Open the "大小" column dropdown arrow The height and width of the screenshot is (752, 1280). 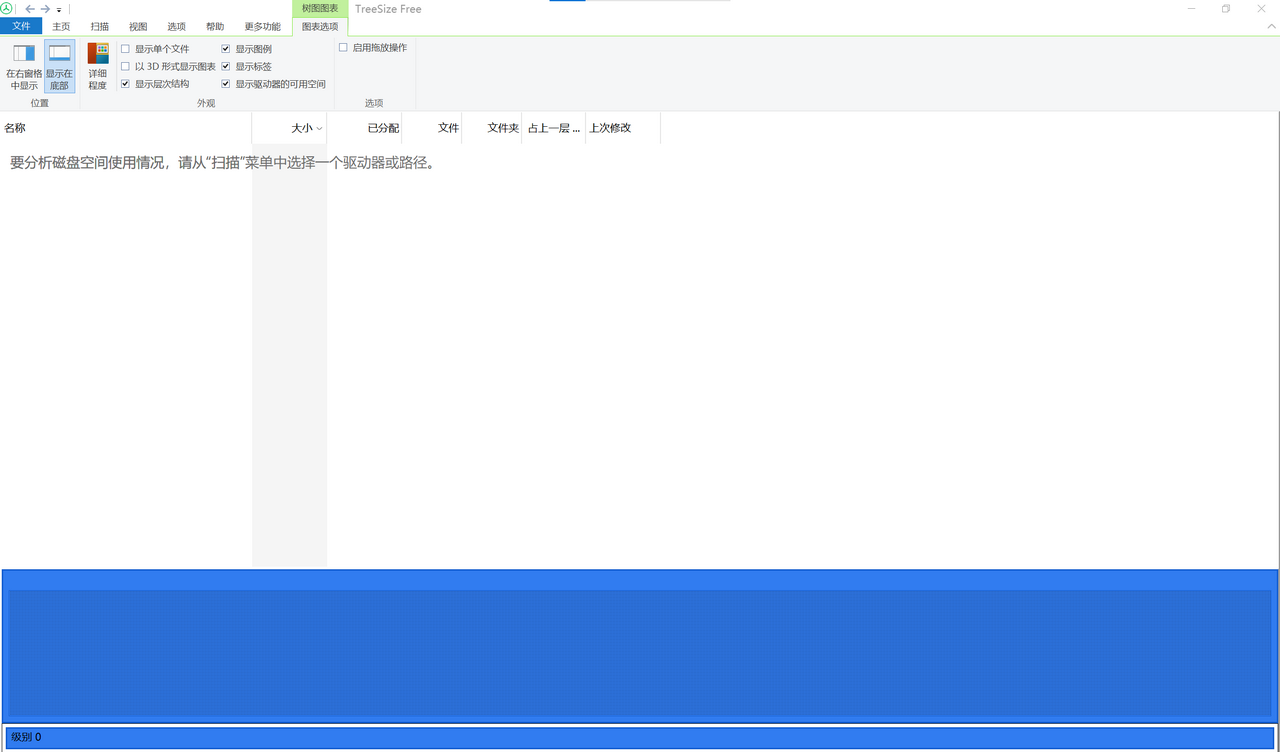click(318, 128)
